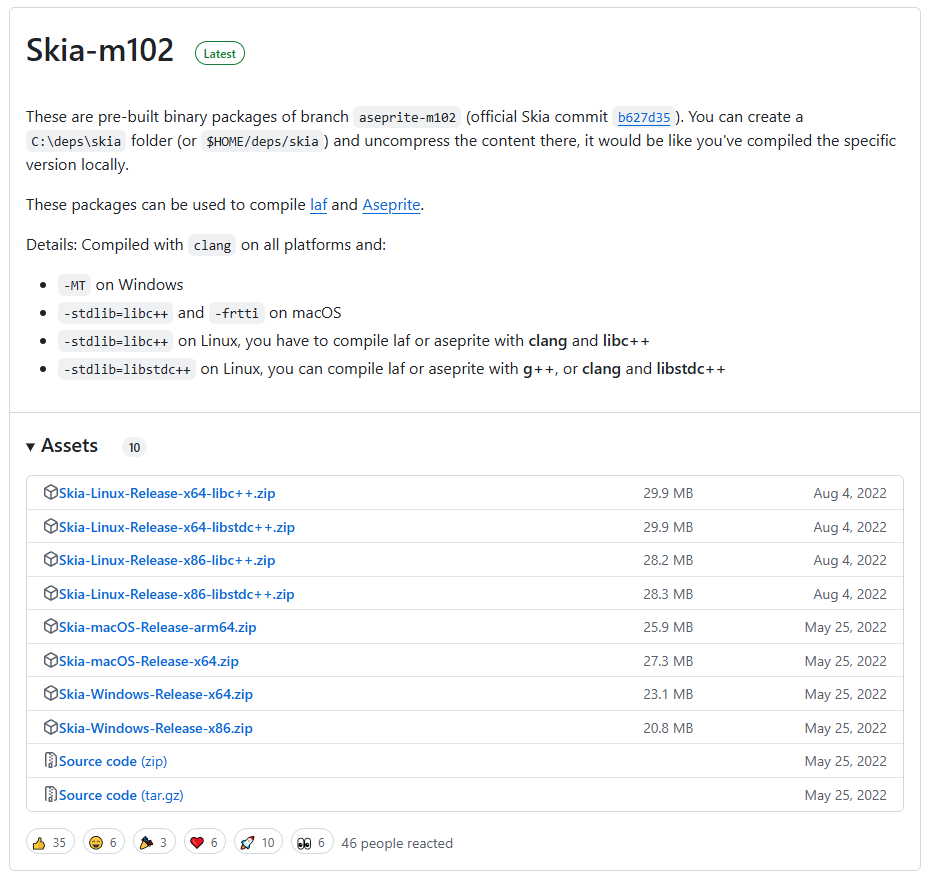Click the Assets count badge 10
930x878 pixels.
135,447
